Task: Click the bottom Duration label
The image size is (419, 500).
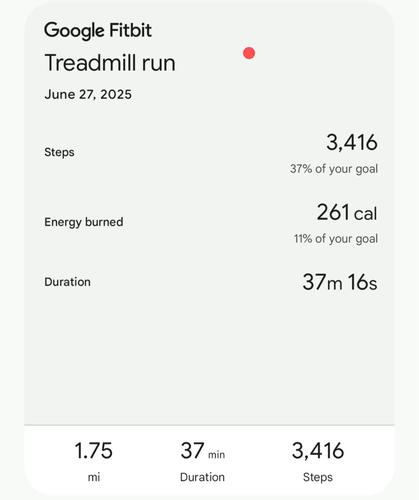Action: tap(202, 477)
